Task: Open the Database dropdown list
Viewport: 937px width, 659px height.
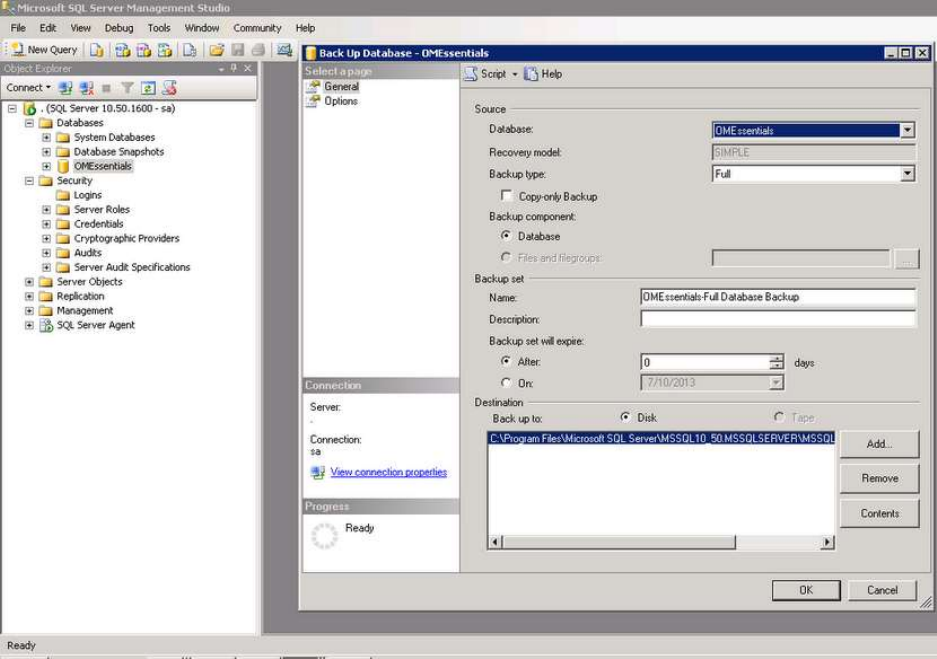Action: coord(907,130)
